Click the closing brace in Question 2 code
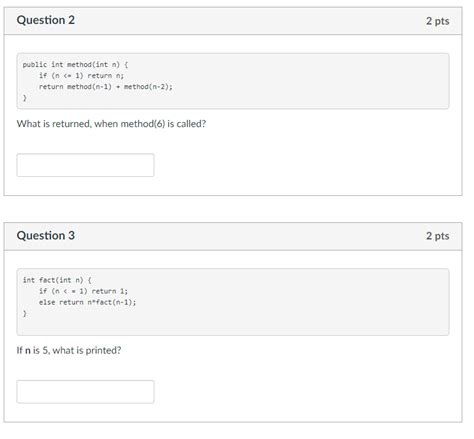Viewport: 474px width, 439px height. coord(24,98)
